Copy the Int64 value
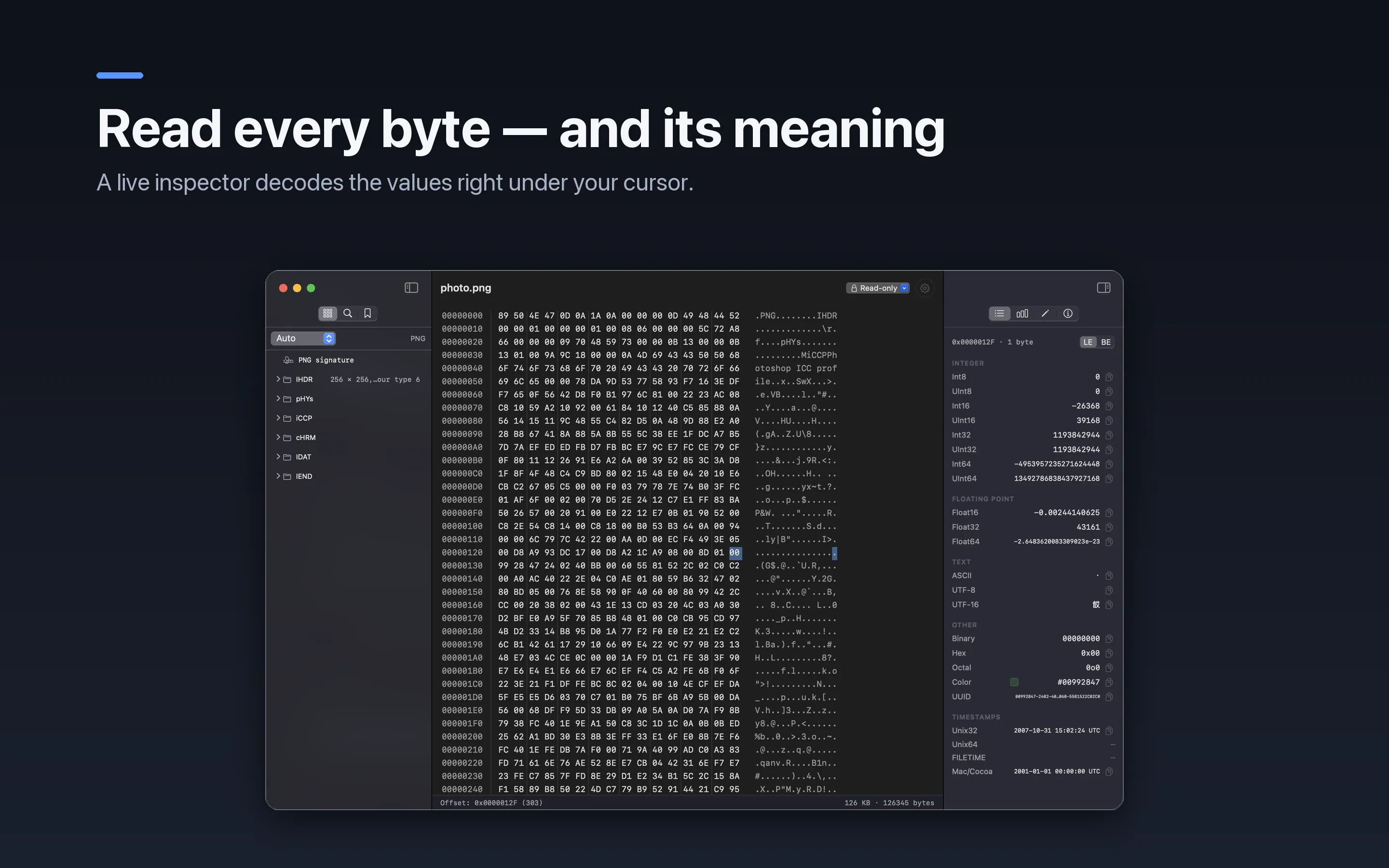The height and width of the screenshot is (868, 1389). [x=1109, y=464]
